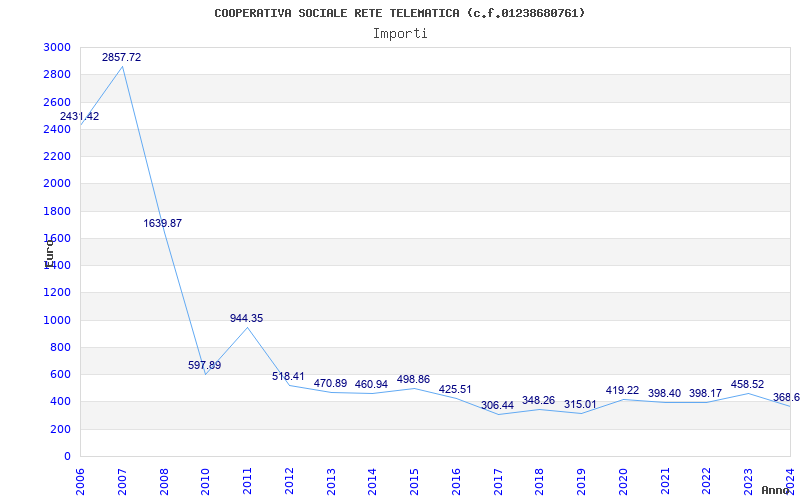Select the y-axis tick 800
Viewport: 800px width, 500px height.
pos(61,347)
